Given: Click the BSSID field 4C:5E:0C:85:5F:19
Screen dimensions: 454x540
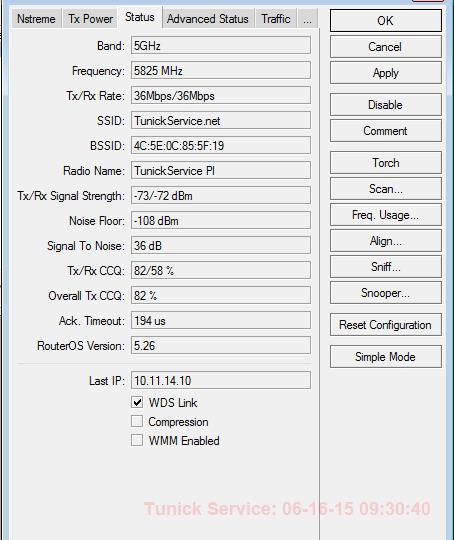Looking at the screenshot, I should click(221, 146).
